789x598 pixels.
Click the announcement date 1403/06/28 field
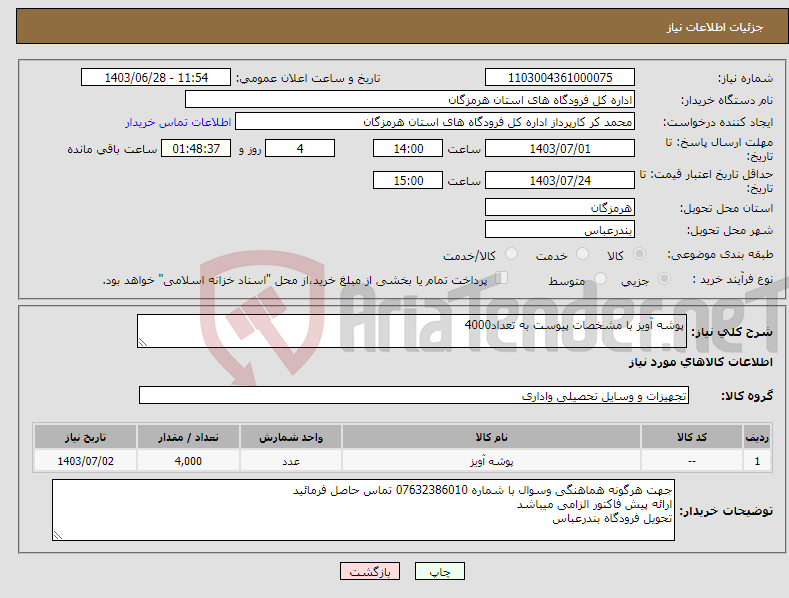click(x=156, y=78)
